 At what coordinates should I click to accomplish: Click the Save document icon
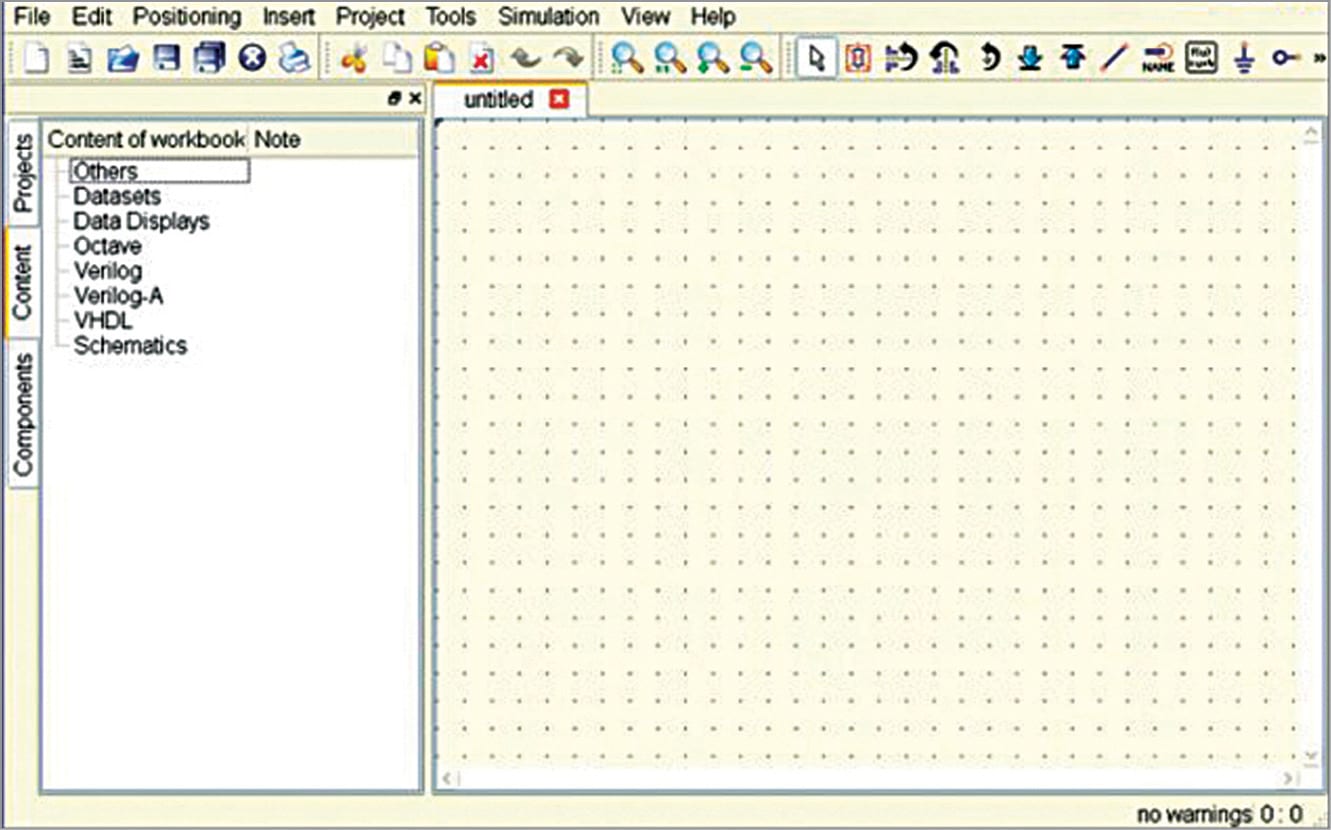point(167,59)
